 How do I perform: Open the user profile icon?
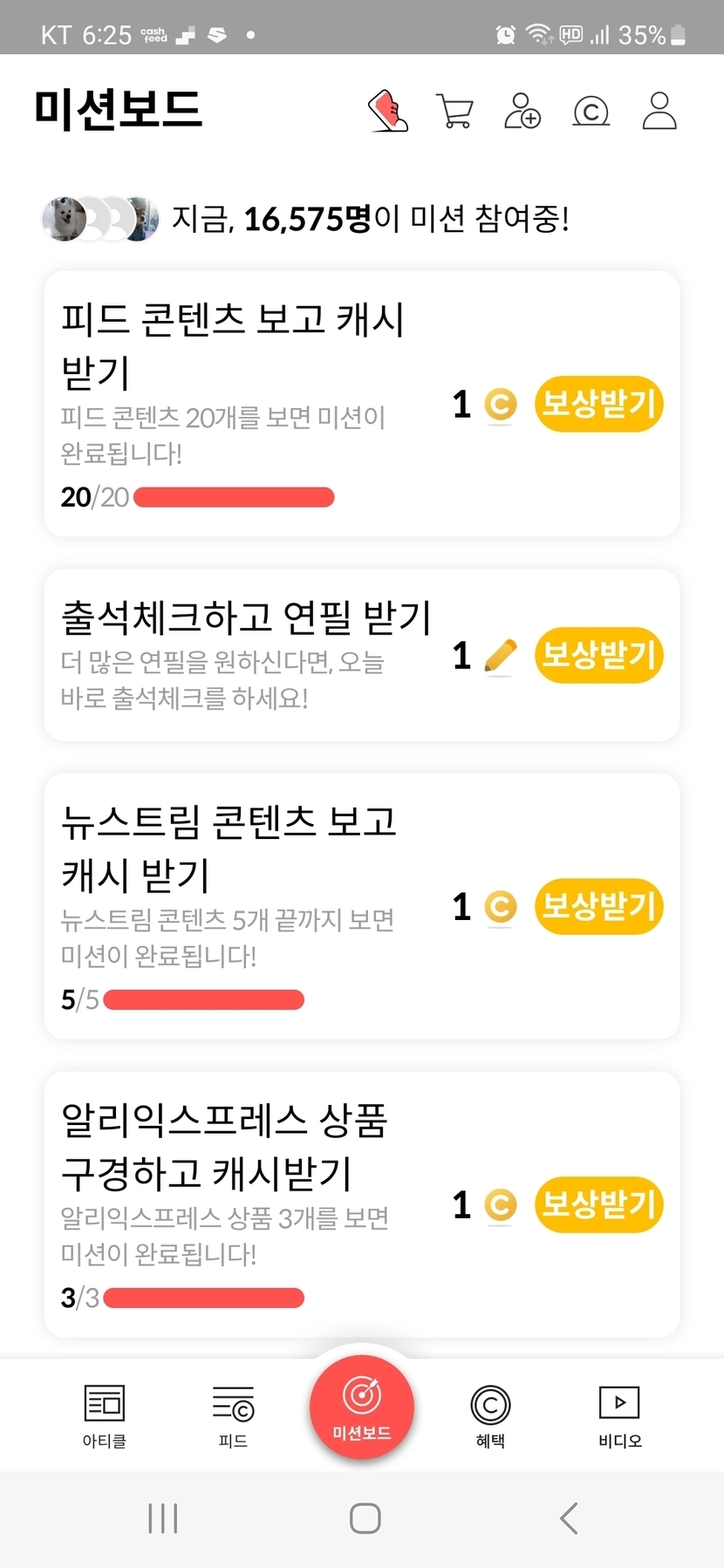click(x=659, y=112)
